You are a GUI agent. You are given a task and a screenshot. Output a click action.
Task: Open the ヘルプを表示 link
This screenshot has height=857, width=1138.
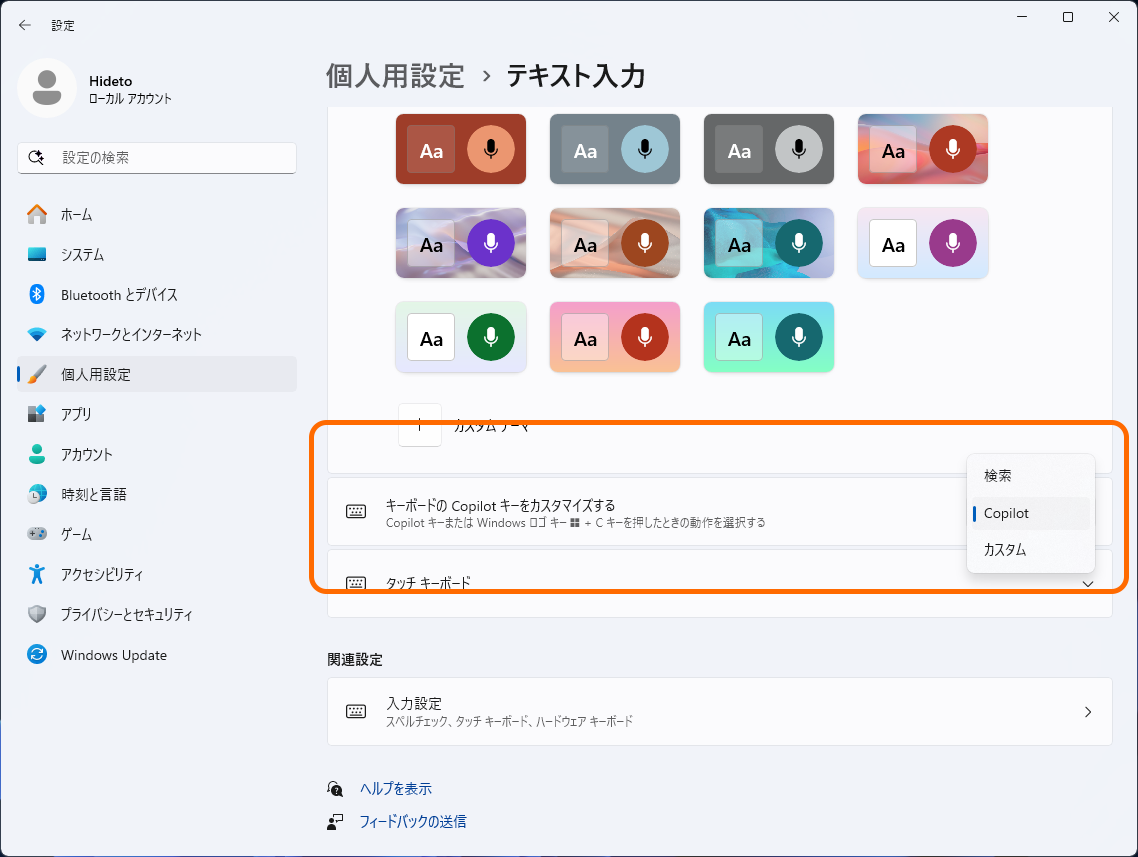(394, 788)
